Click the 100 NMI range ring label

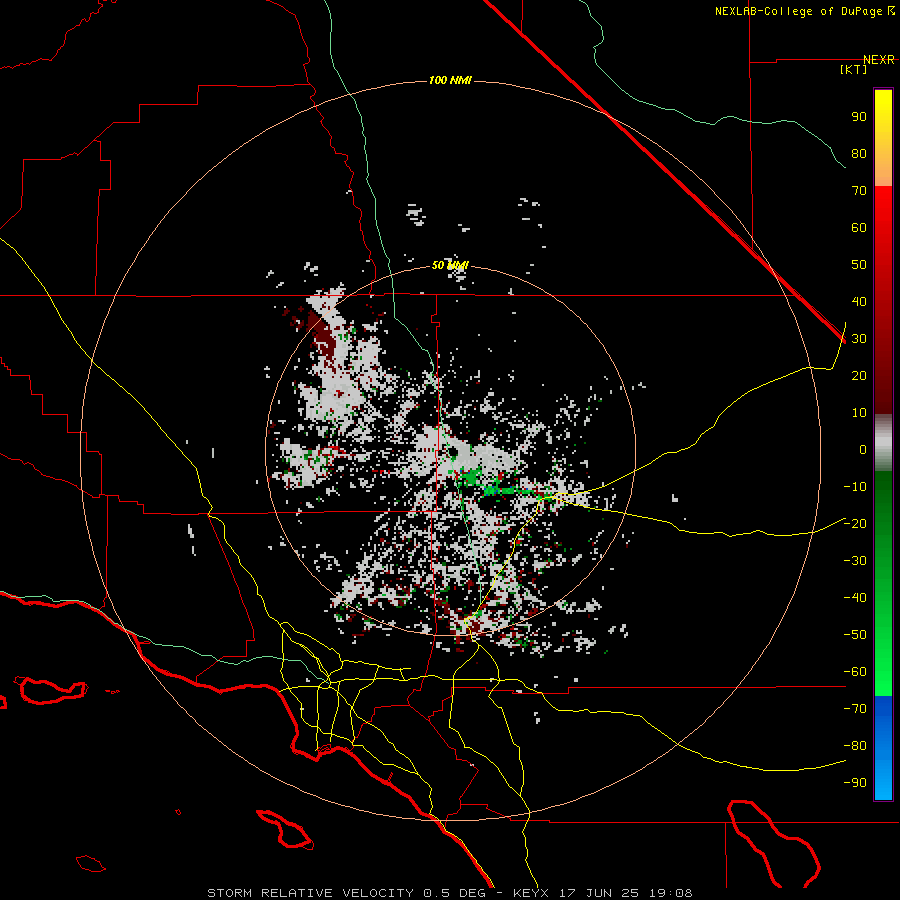[450, 80]
